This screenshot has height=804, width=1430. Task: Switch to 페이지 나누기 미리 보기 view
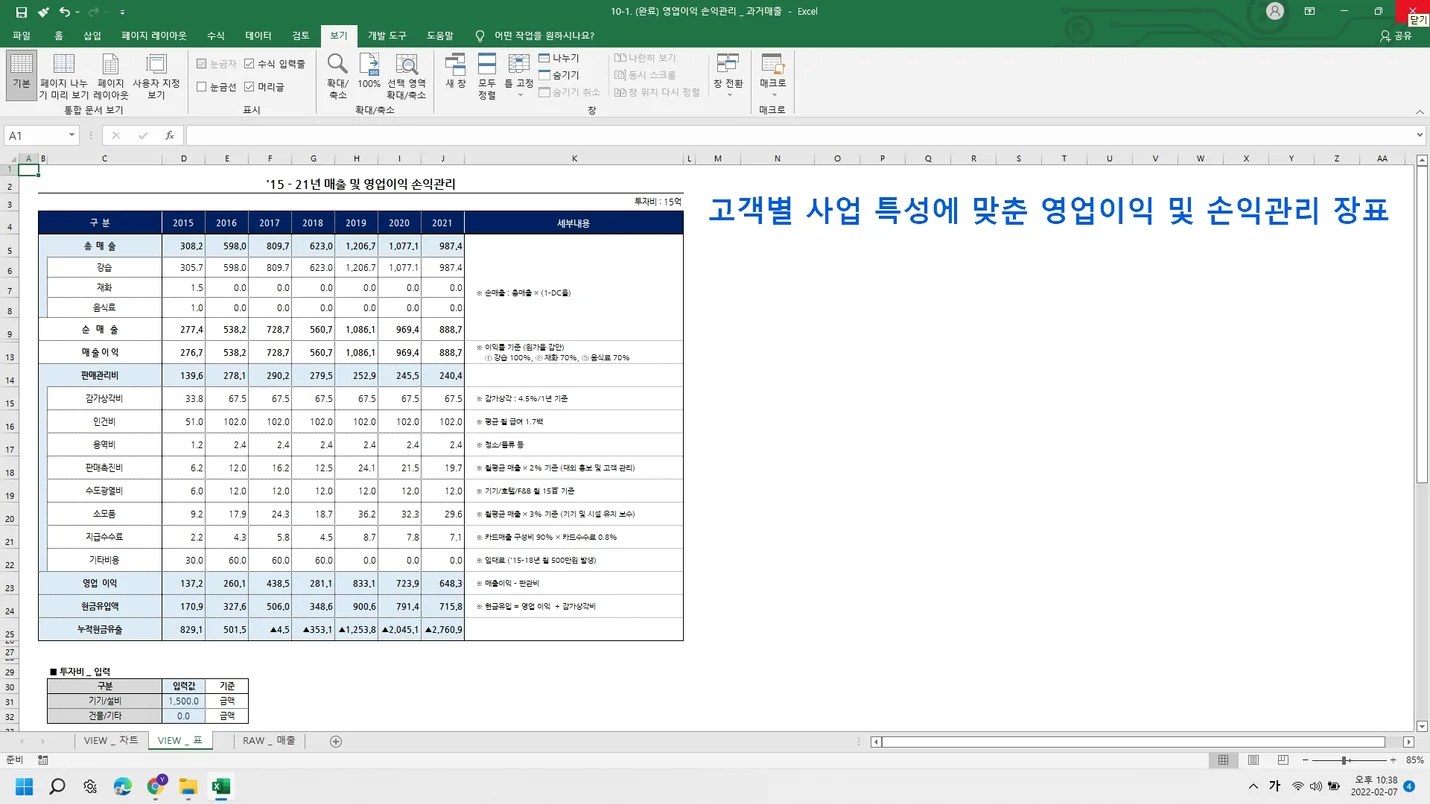(64, 76)
